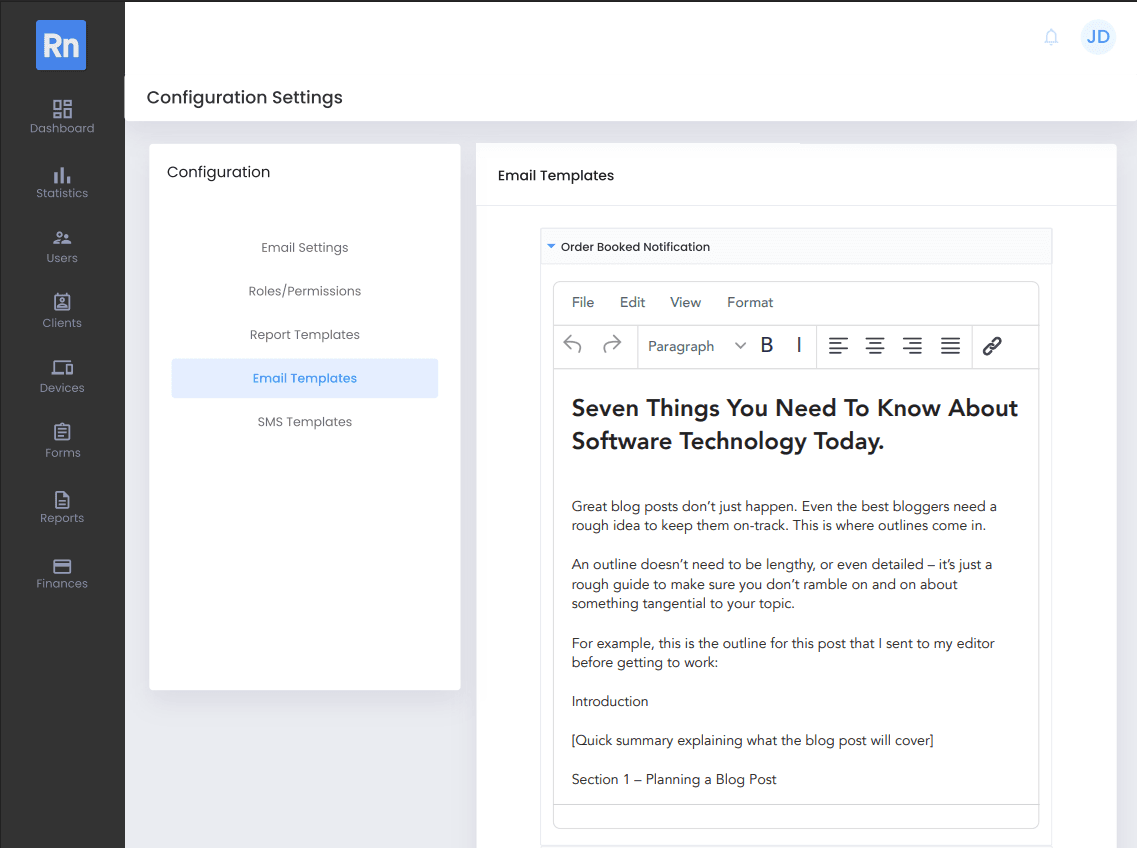Toggle italic formatting in the editor
The image size is (1137, 848).
point(799,345)
